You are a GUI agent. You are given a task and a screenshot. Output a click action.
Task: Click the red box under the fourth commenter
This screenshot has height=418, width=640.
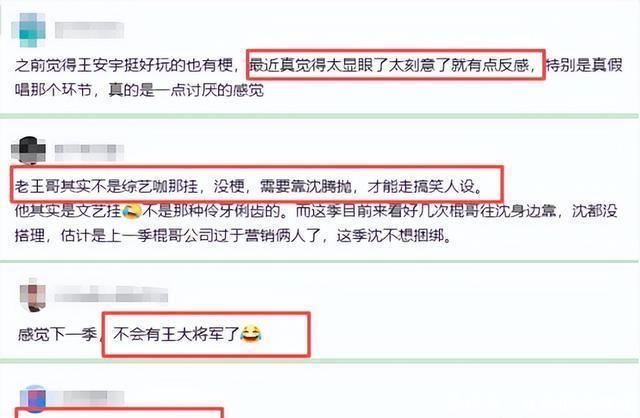[x=120, y=412]
